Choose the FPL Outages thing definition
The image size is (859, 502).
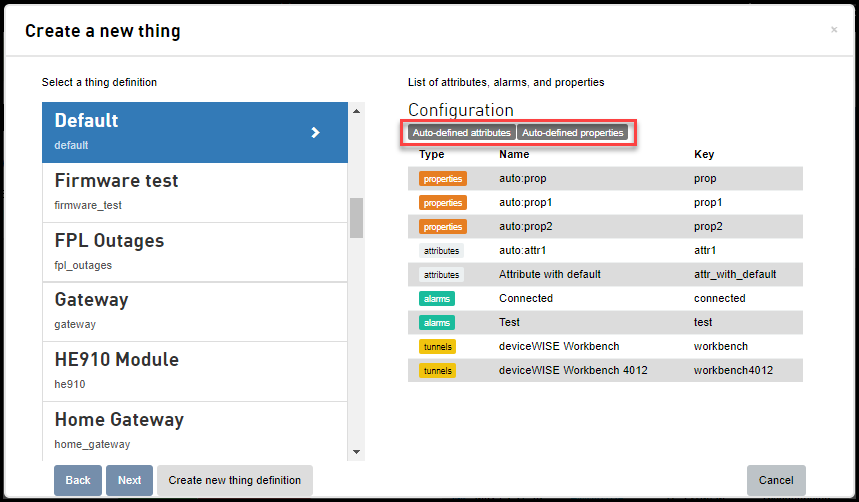pyautogui.click(x=194, y=253)
